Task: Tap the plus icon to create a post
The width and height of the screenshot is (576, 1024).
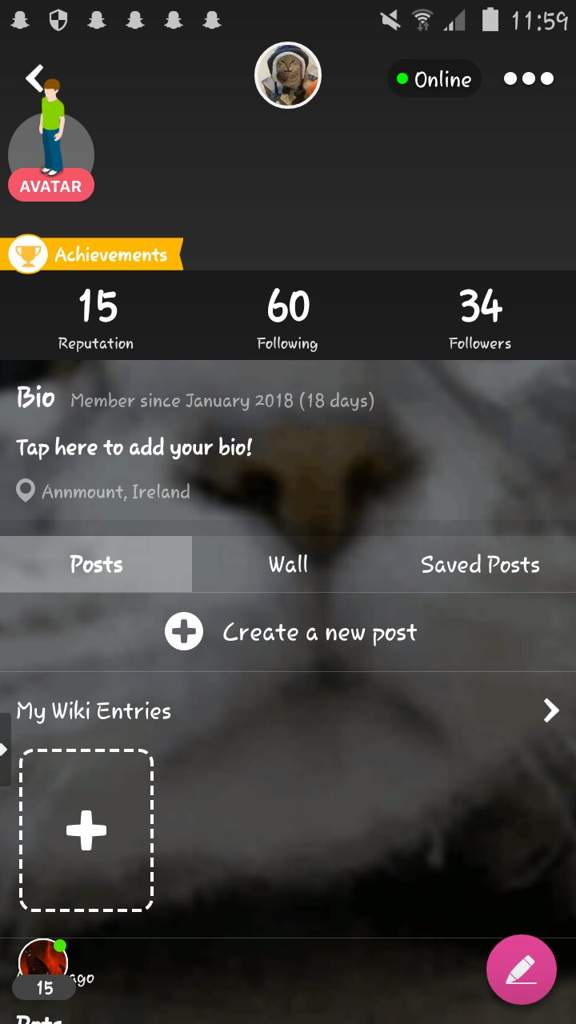Action: [184, 632]
